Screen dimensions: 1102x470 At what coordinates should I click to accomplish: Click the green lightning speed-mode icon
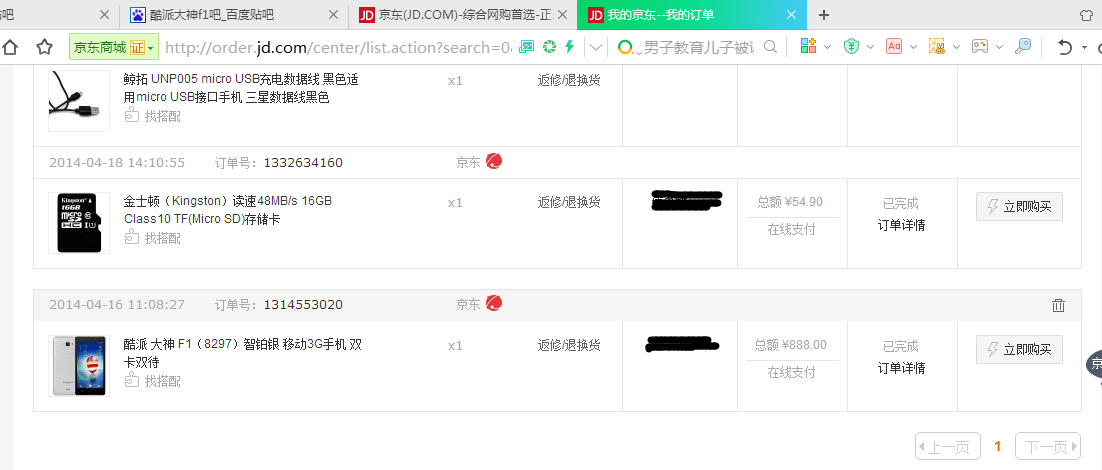click(570, 47)
